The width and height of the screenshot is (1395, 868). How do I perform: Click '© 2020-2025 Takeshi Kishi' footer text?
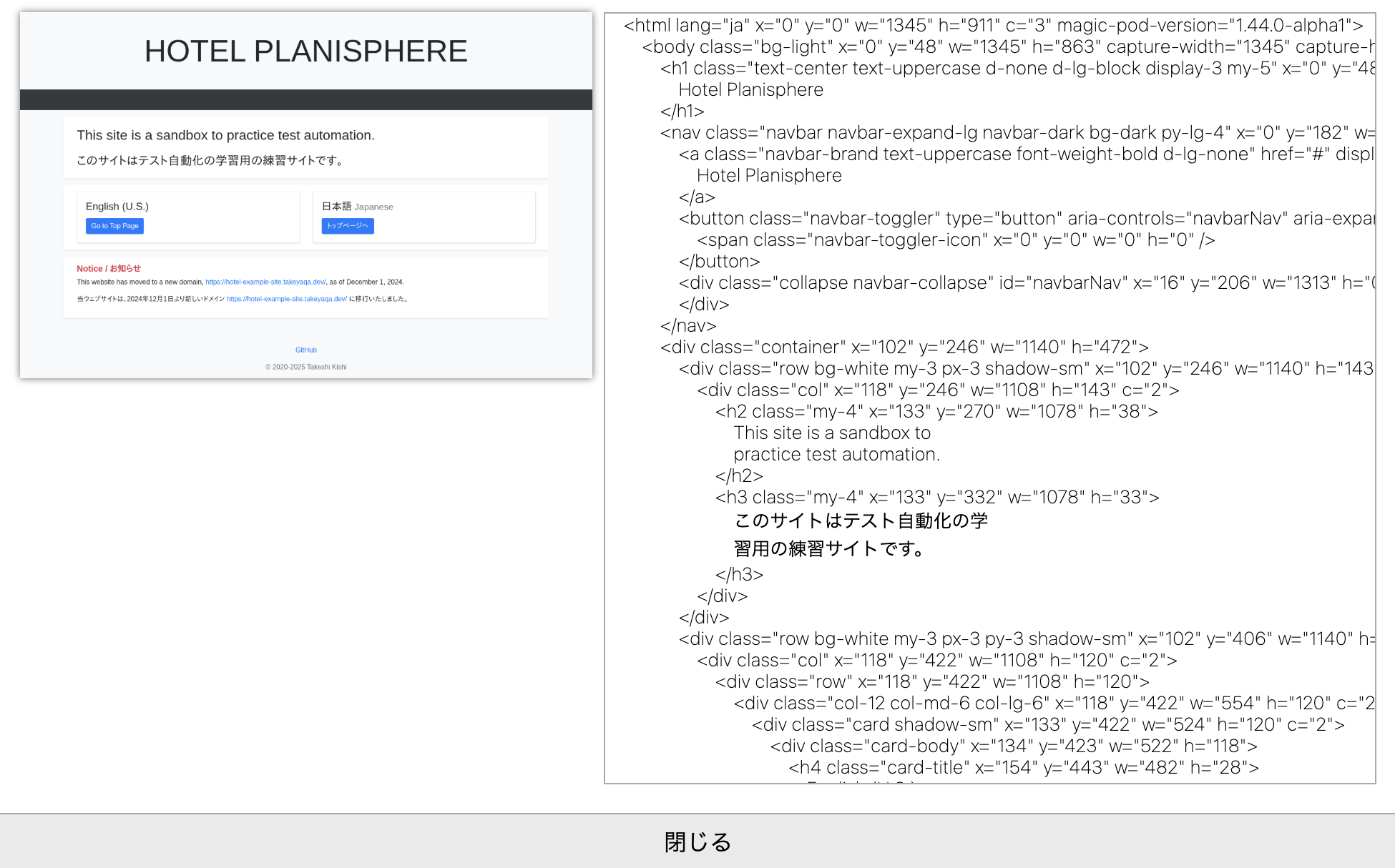[306, 368]
